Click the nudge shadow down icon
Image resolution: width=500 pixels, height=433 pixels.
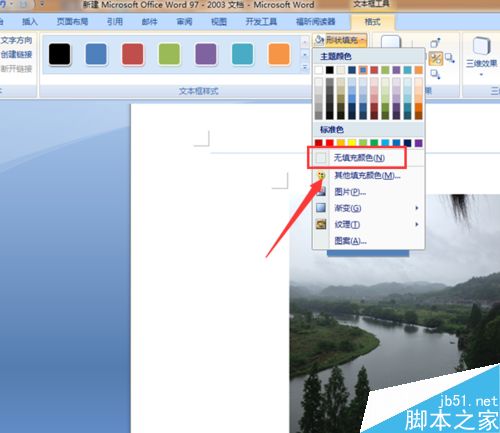pos(435,74)
